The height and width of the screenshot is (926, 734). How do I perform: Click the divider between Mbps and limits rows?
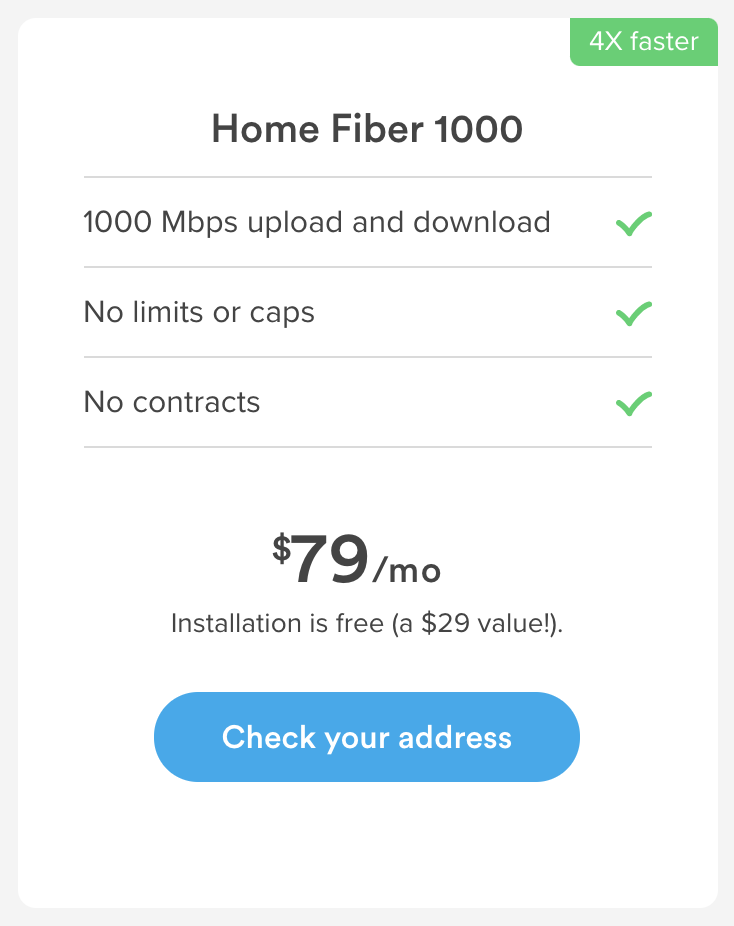(368, 267)
